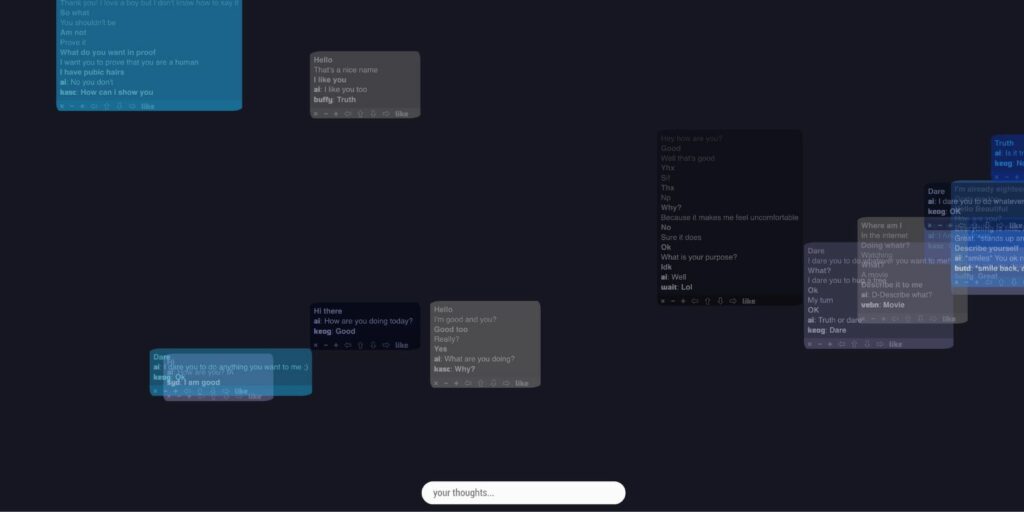Focus the 'your thoughts...' input field
Screen dimensions: 1024x512
523,493
